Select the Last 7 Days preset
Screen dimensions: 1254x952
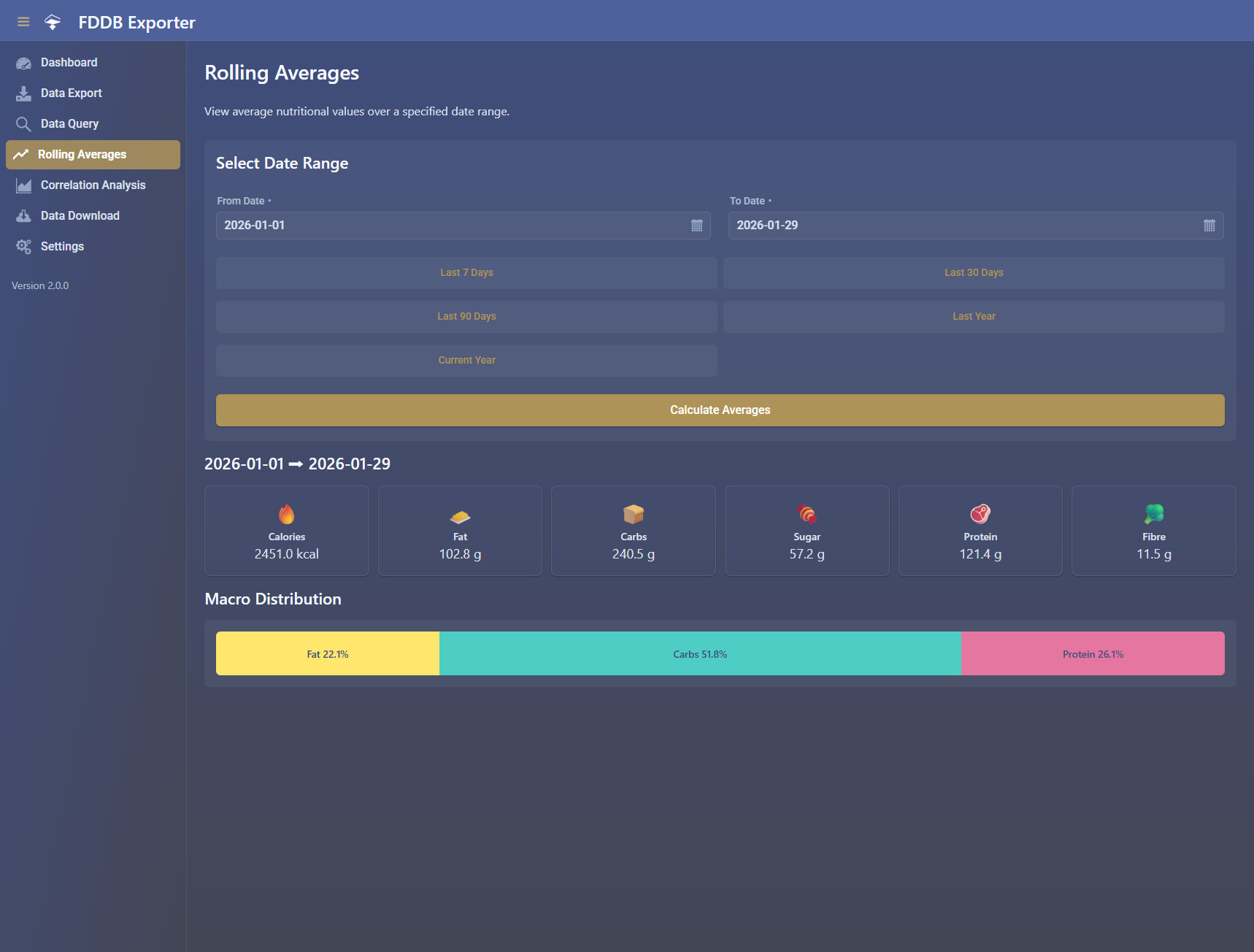[x=466, y=273]
